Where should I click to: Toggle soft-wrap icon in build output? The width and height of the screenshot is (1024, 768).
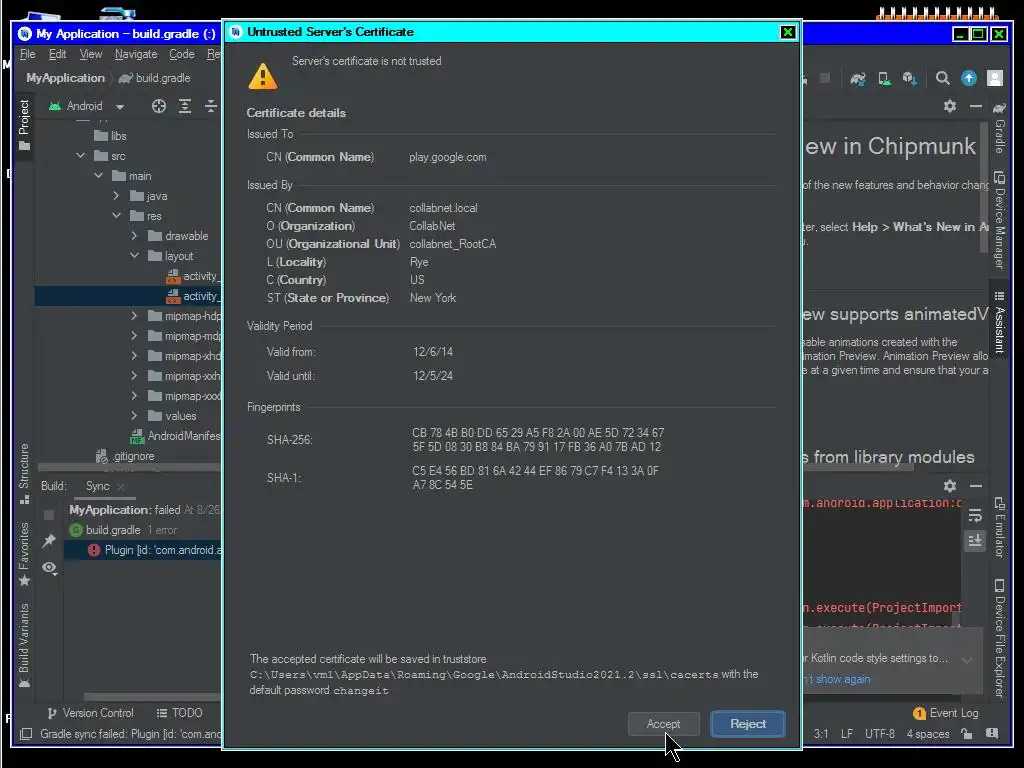coord(975,516)
